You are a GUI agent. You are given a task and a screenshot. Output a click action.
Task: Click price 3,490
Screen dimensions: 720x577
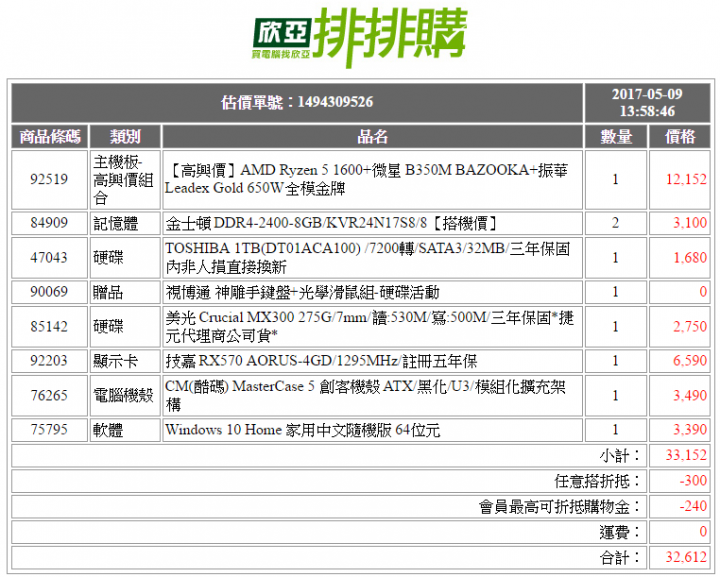[x=690, y=395]
